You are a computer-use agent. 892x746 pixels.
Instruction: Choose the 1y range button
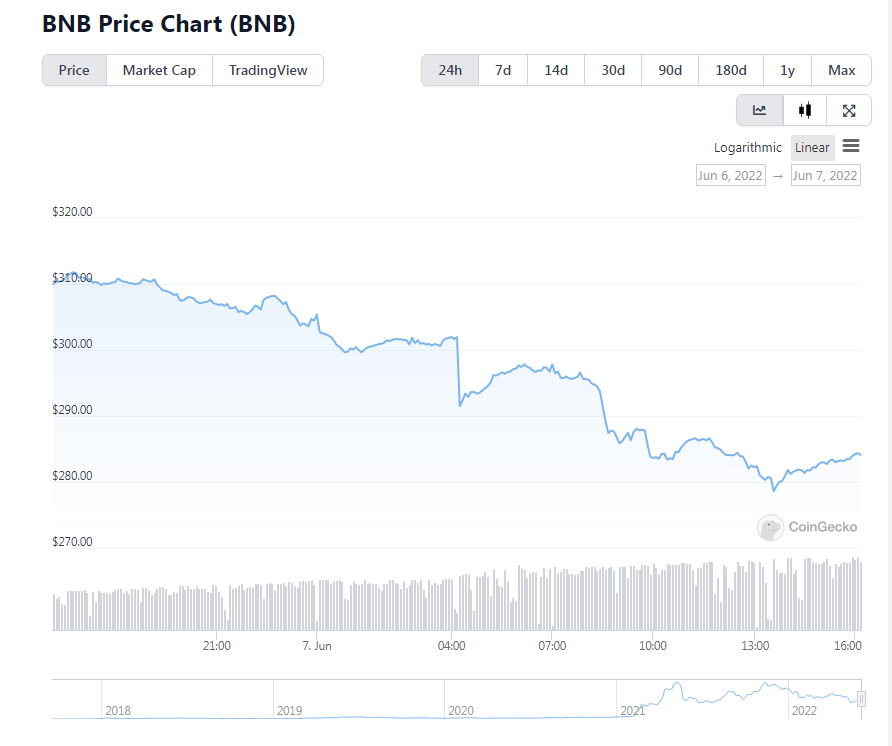(787, 70)
